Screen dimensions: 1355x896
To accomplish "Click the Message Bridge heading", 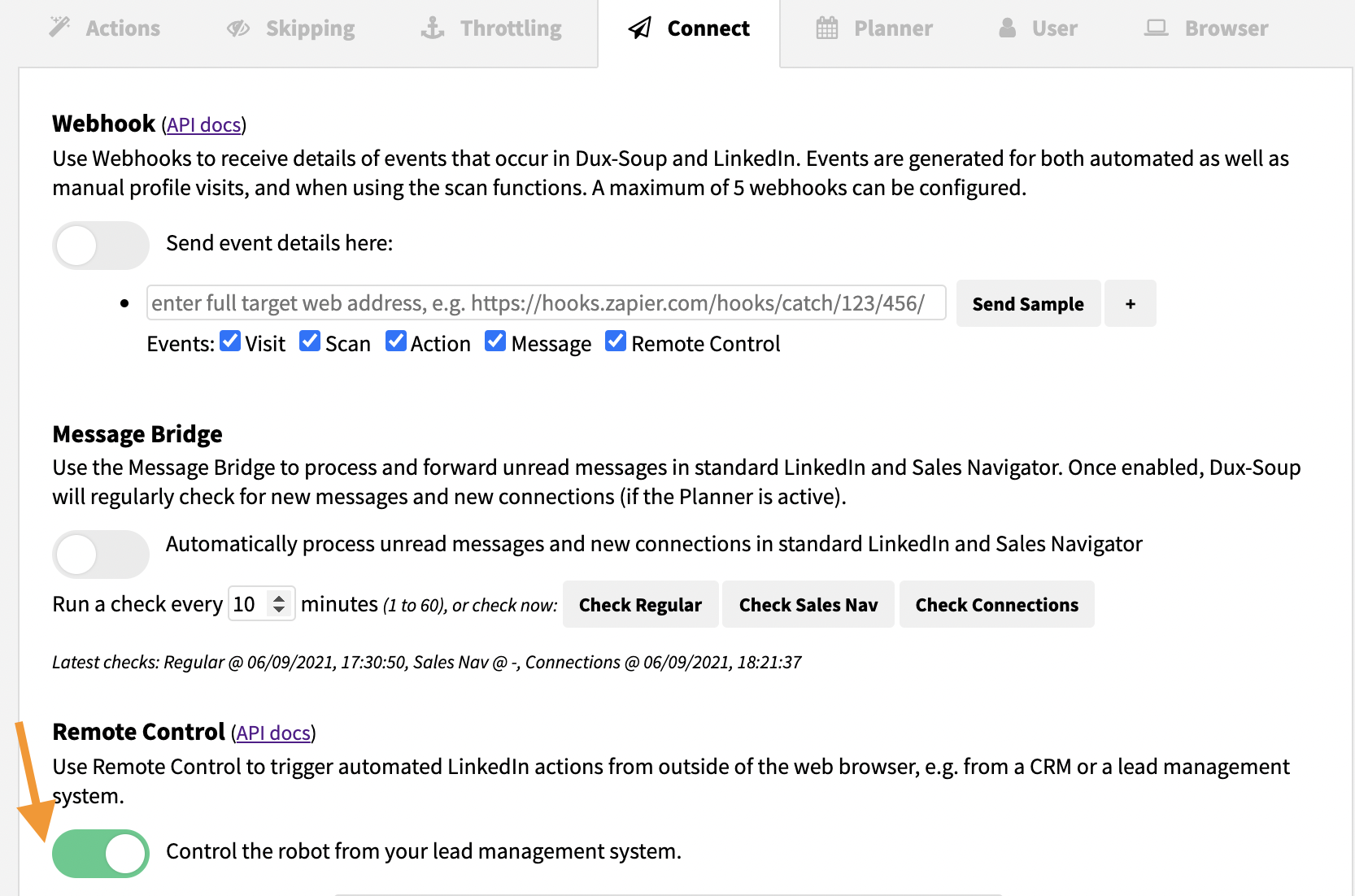I will click(x=137, y=434).
